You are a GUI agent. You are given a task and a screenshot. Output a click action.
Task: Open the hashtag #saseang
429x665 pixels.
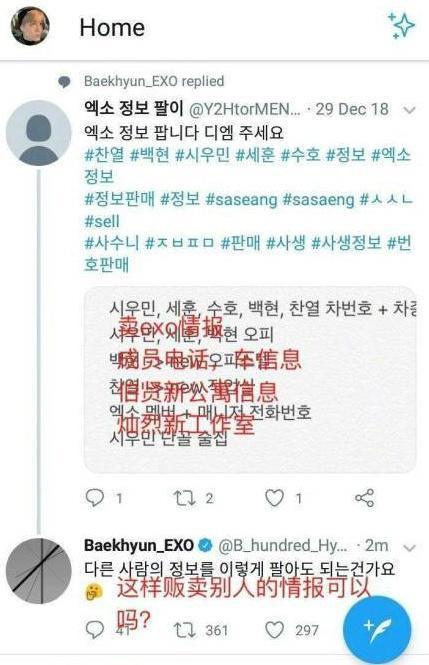241,199
